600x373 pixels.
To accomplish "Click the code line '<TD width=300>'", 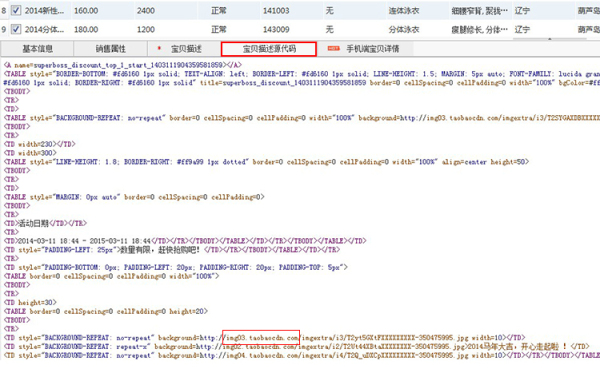I will coord(30,153).
